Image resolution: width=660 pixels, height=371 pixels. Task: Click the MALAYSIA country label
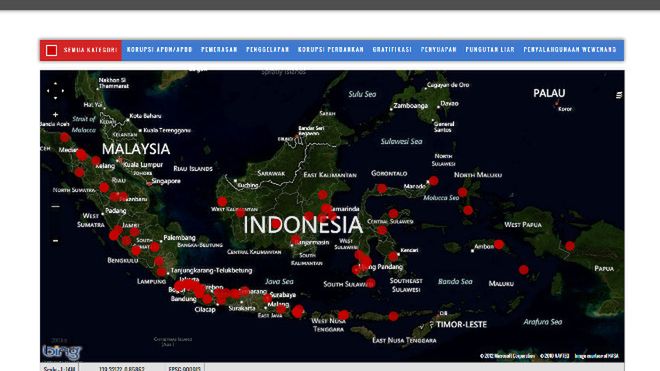(x=136, y=149)
